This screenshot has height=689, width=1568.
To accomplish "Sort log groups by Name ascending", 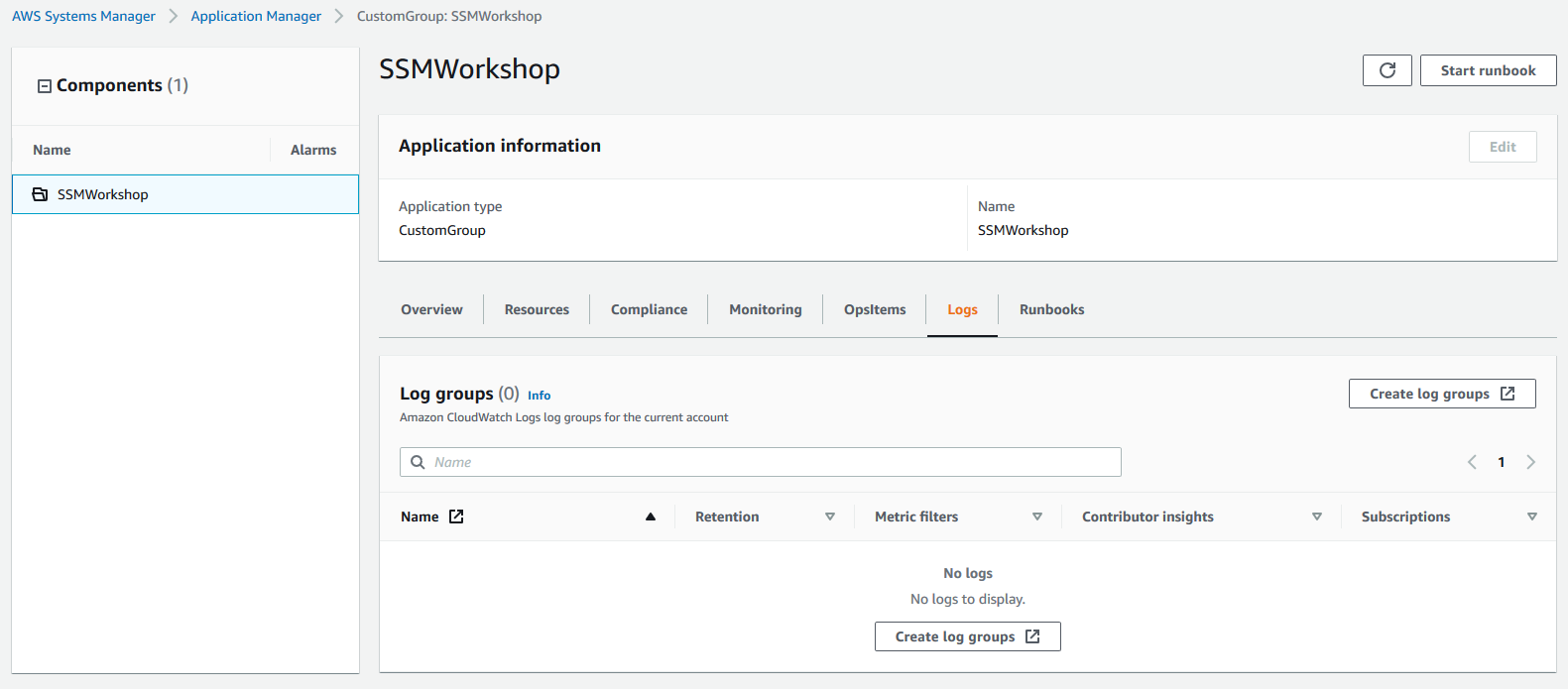I will tap(651, 517).
